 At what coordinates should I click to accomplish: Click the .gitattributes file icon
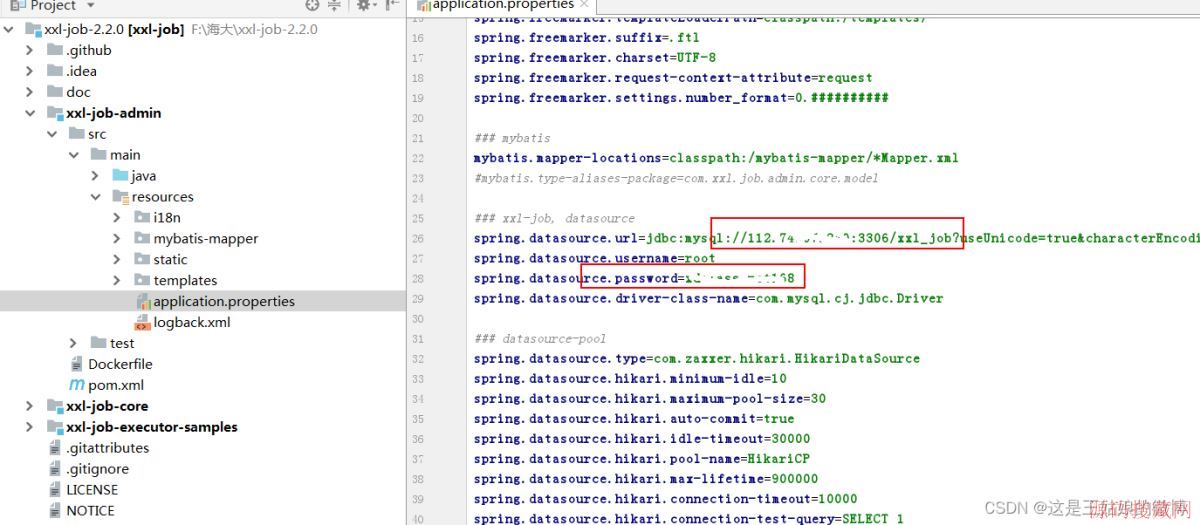click(x=55, y=448)
